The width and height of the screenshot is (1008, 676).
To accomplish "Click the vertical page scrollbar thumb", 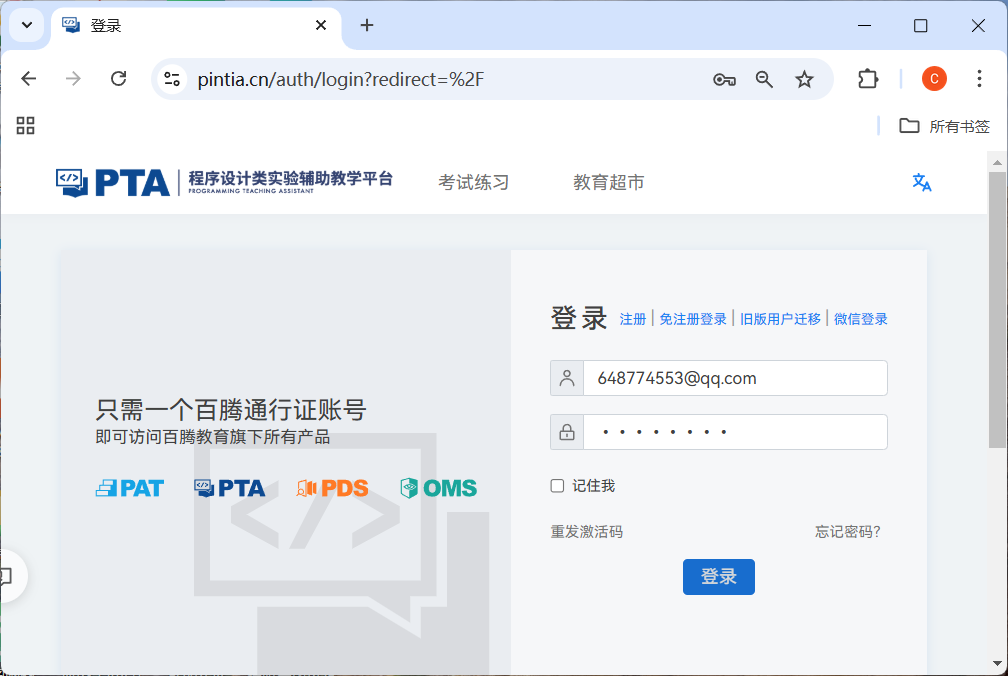I will coord(997,309).
